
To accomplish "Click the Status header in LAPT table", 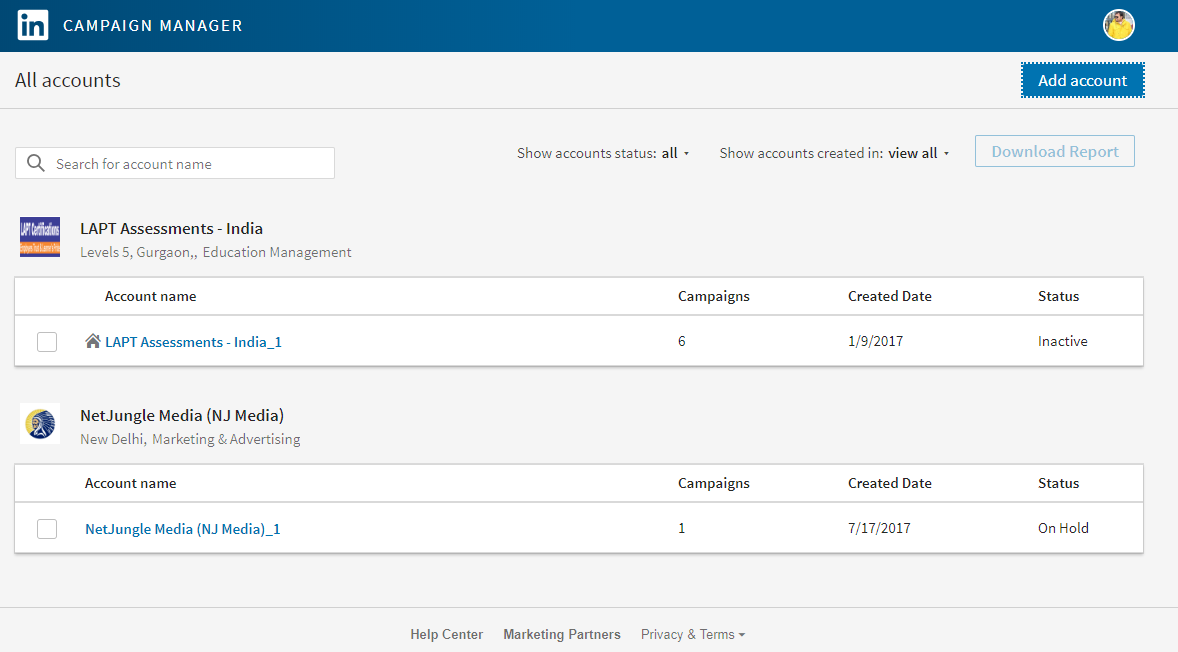I will click(1059, 296).
